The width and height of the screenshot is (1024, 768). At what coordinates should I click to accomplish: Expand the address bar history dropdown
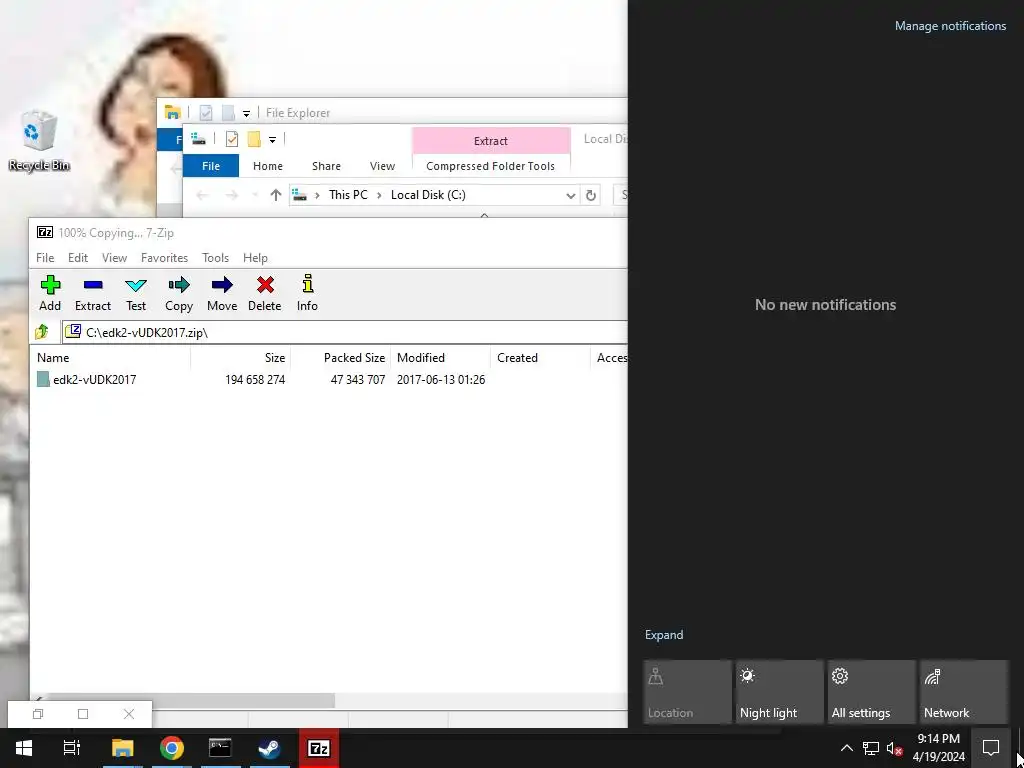pyautogui.click(x=570, y=195)
